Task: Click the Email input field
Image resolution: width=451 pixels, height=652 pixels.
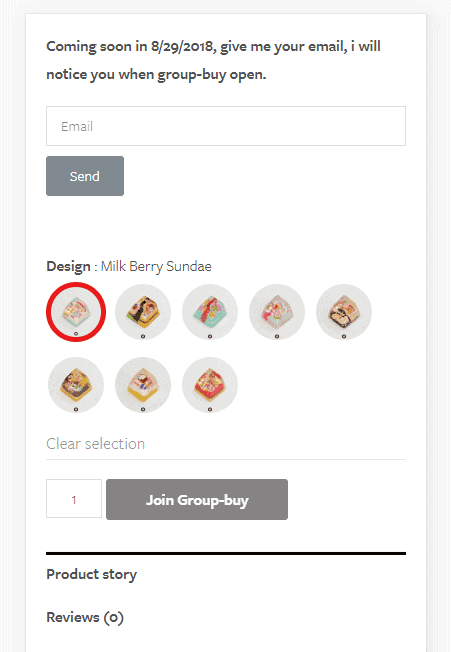Action: 226,126
